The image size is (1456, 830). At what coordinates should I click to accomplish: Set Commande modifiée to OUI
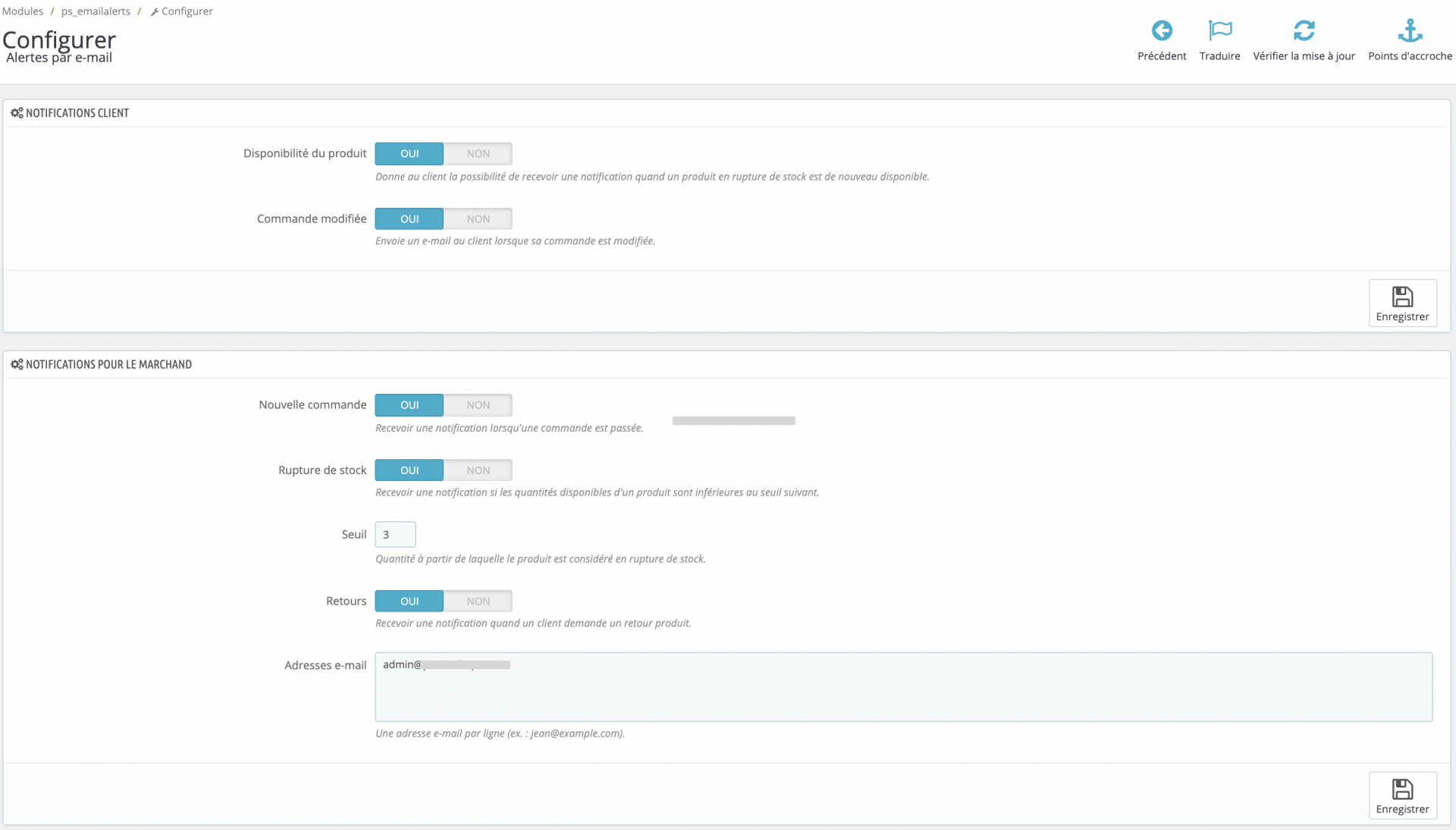click(x=409, y=219)
